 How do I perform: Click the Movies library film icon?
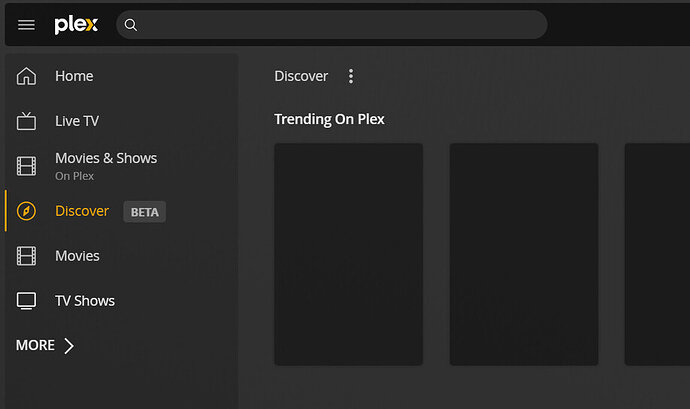(x=26, y=256)
